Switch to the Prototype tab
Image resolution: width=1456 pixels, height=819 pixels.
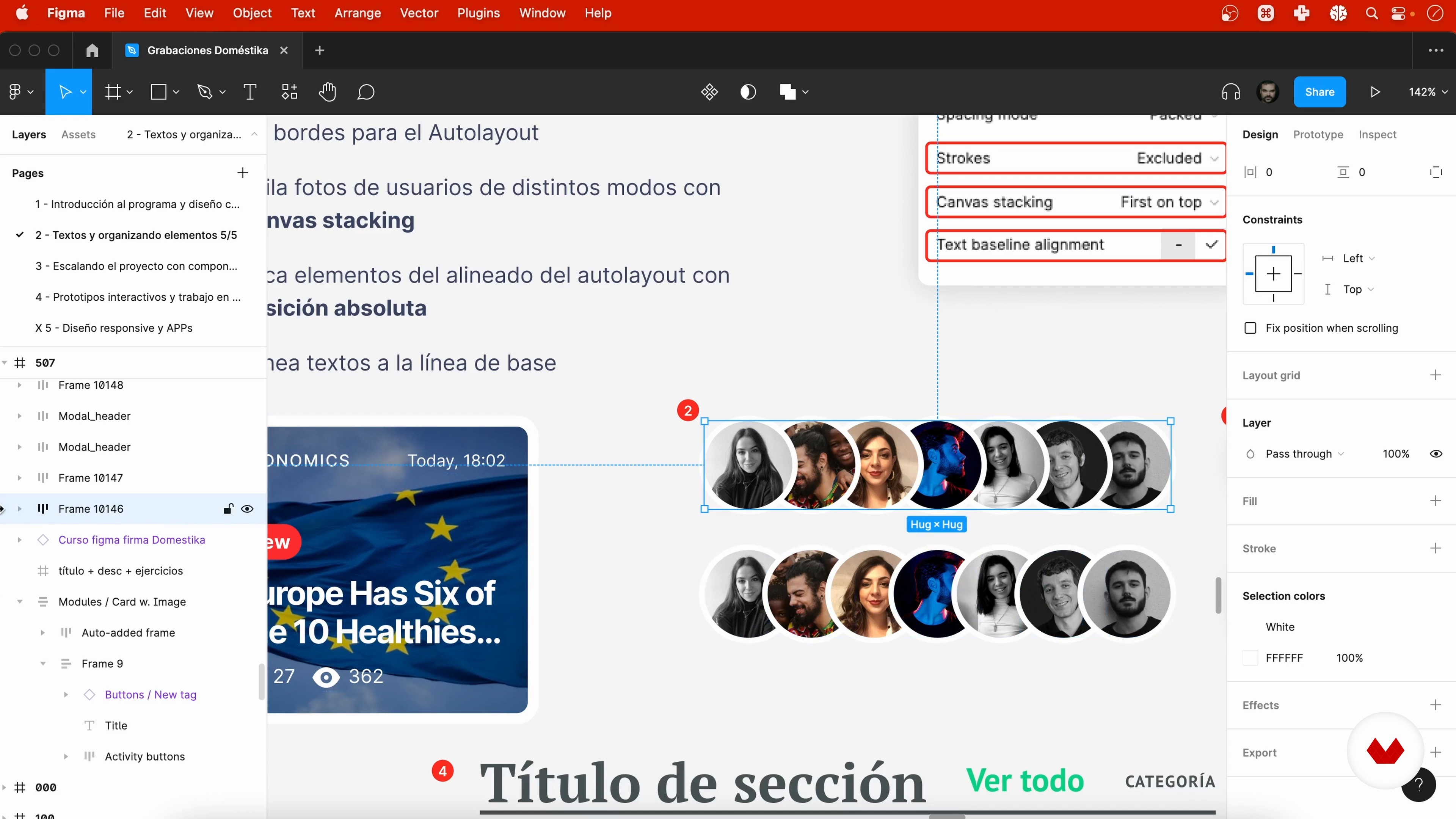pyautogui.click(x=1318, y=135)
